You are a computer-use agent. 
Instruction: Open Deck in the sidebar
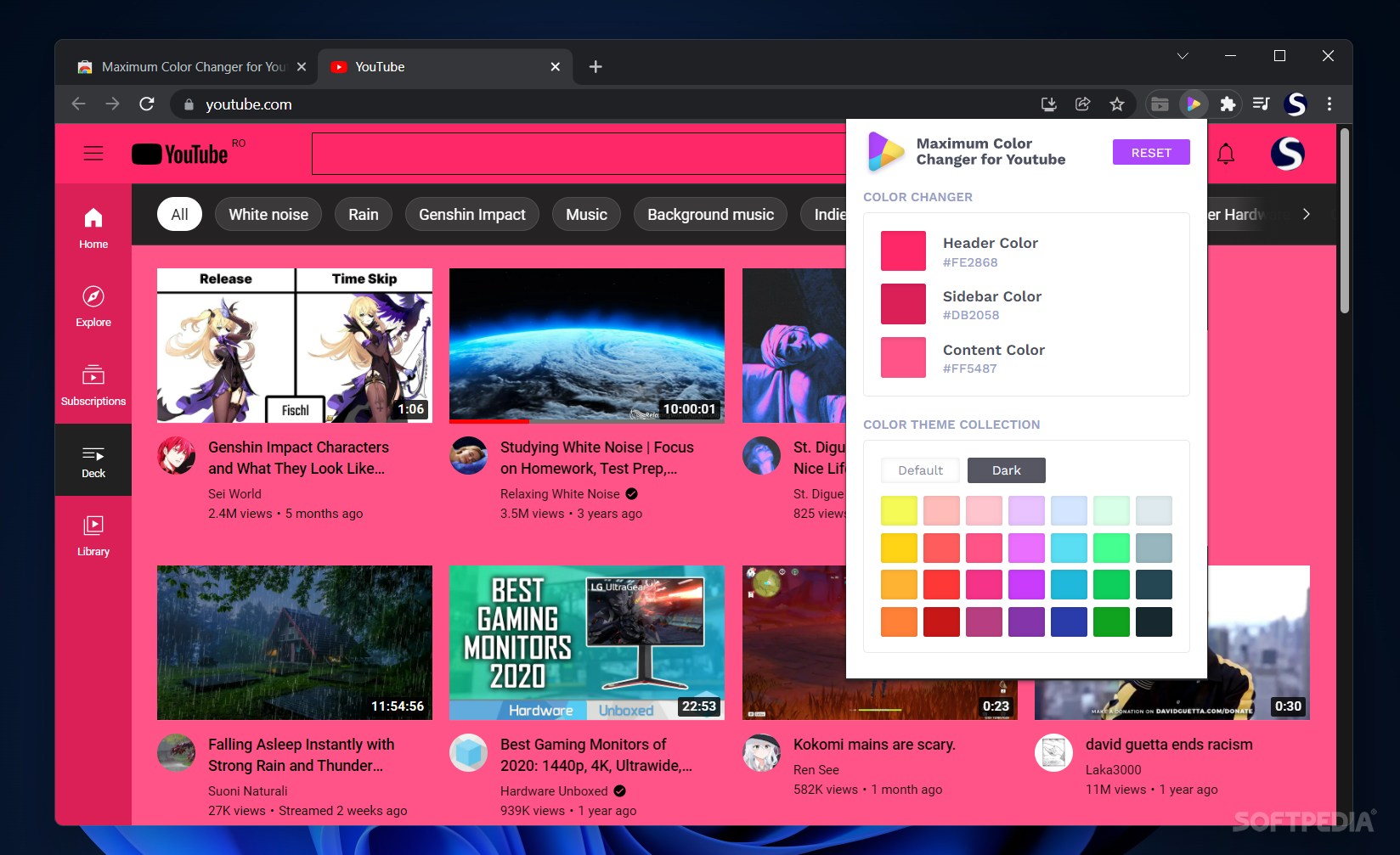93,461
